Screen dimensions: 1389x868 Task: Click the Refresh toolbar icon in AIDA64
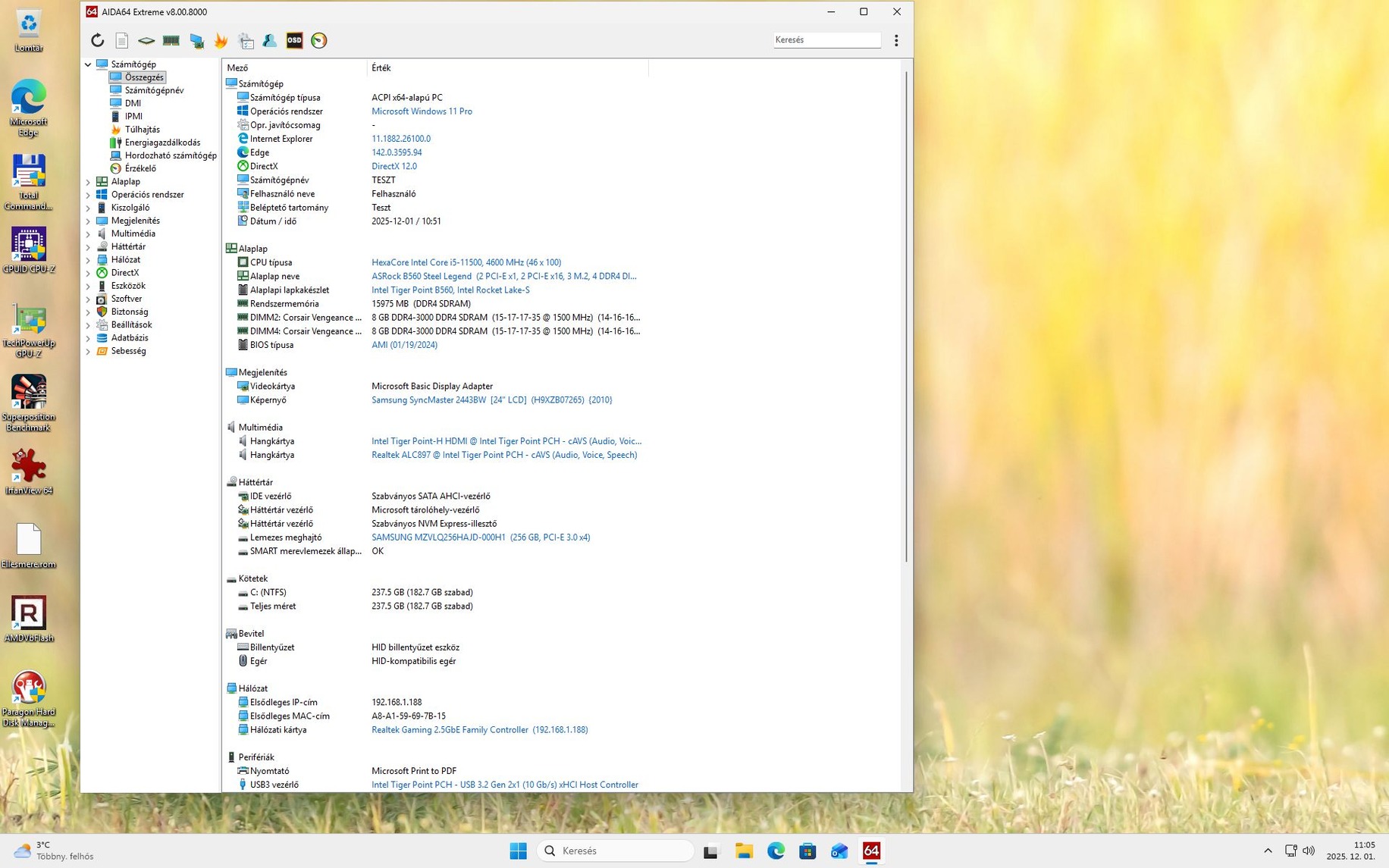tap(97, 40)
